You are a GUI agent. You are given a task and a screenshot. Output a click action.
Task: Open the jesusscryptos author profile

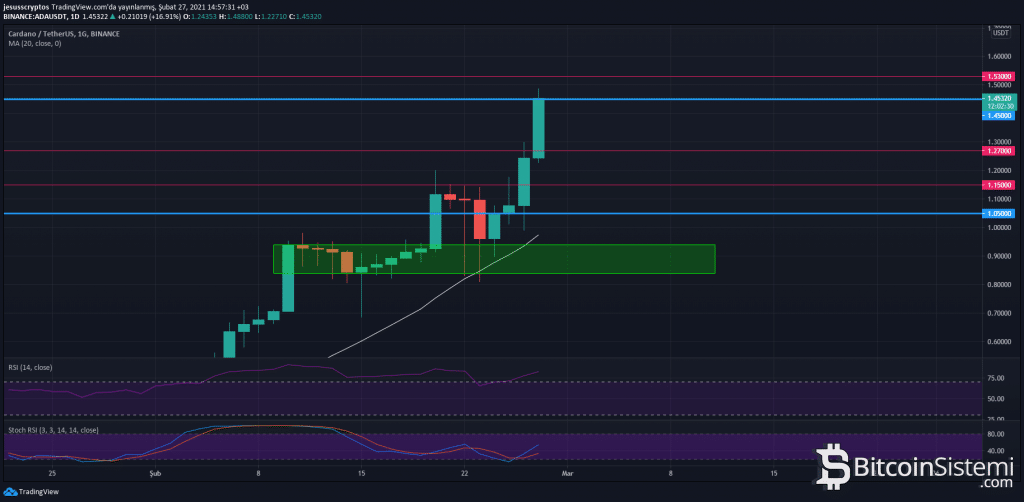(28, 6)
